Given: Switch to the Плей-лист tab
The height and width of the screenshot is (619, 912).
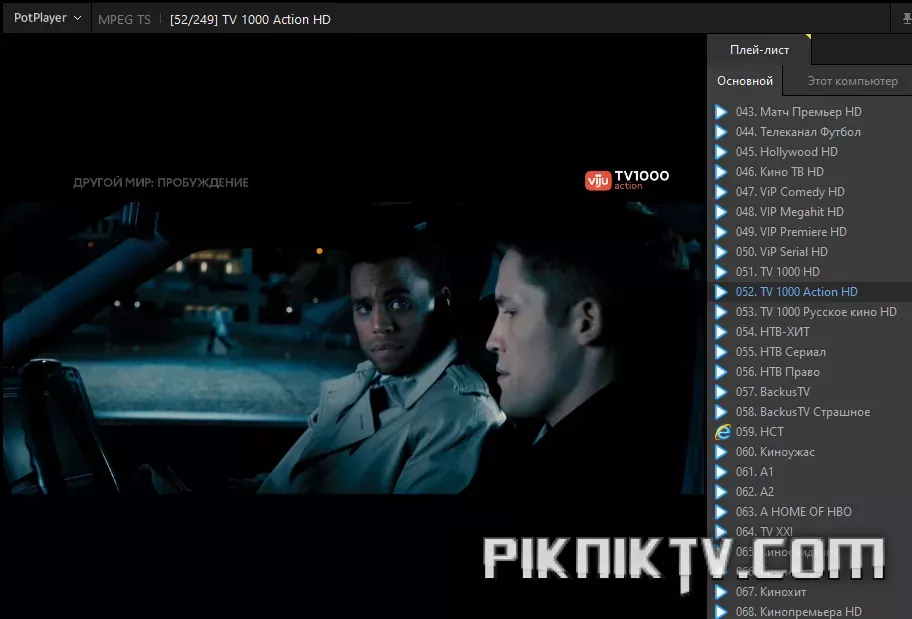Looking at the screenshot, I should 759,50.
